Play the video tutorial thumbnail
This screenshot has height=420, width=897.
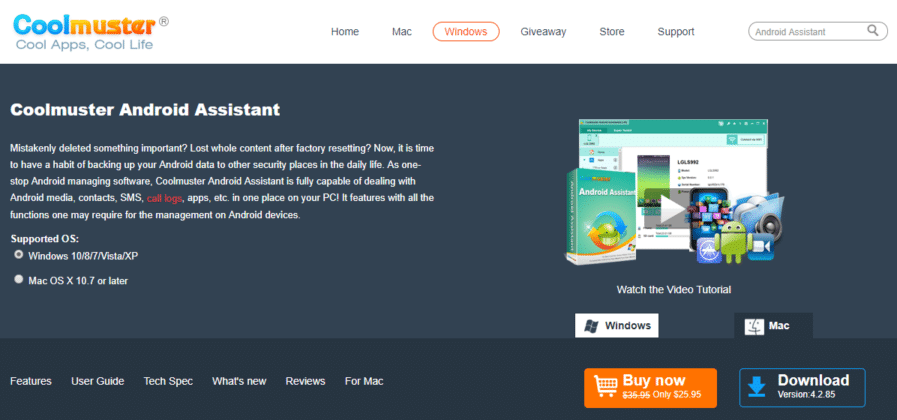671,208
